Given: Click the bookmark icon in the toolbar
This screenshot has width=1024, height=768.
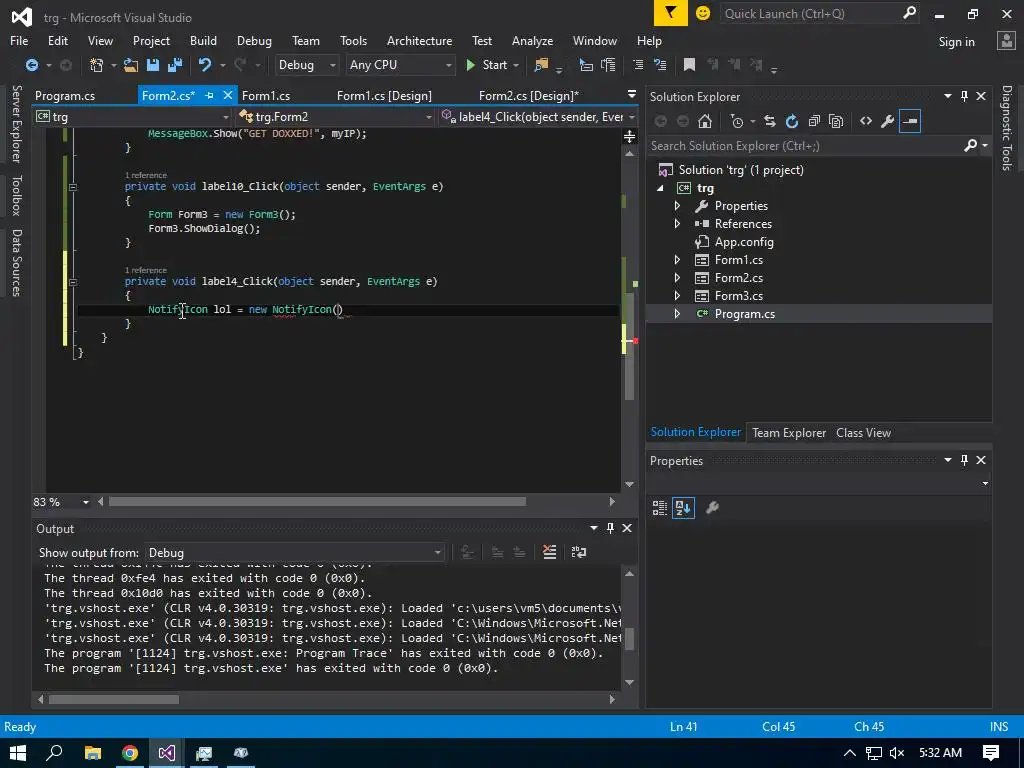Looking at the screenshot, I should [x=689, y=65].
